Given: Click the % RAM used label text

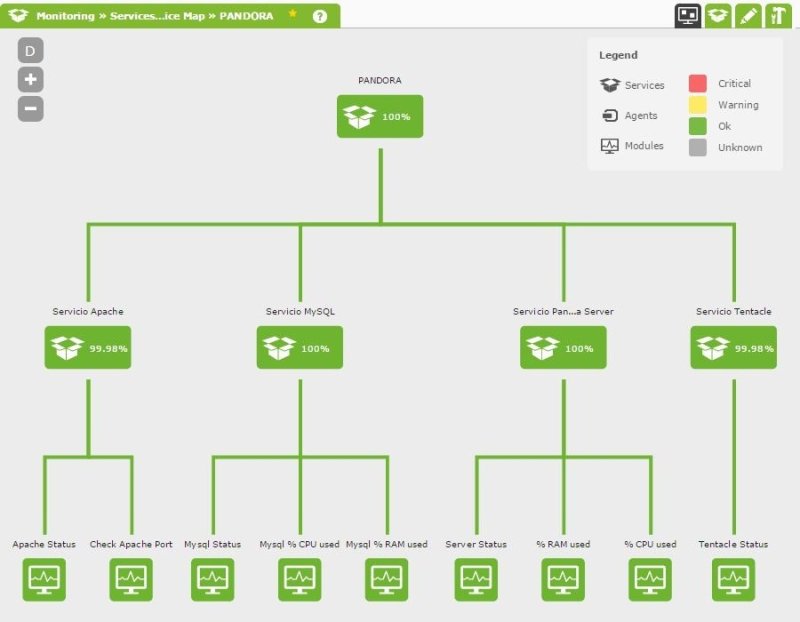Looking at the screenshot, I should pyautogui.click(x=563, y=544).
